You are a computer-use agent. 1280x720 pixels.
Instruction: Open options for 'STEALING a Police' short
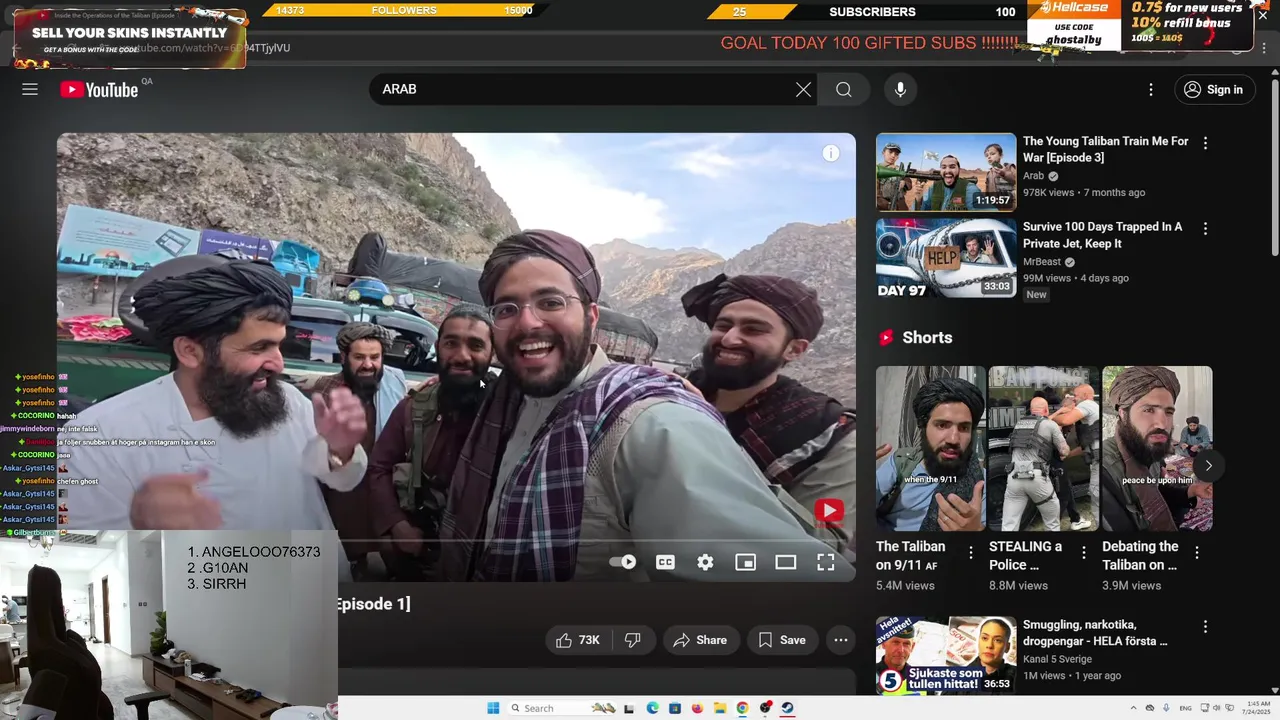click(x=1083, y=552)
